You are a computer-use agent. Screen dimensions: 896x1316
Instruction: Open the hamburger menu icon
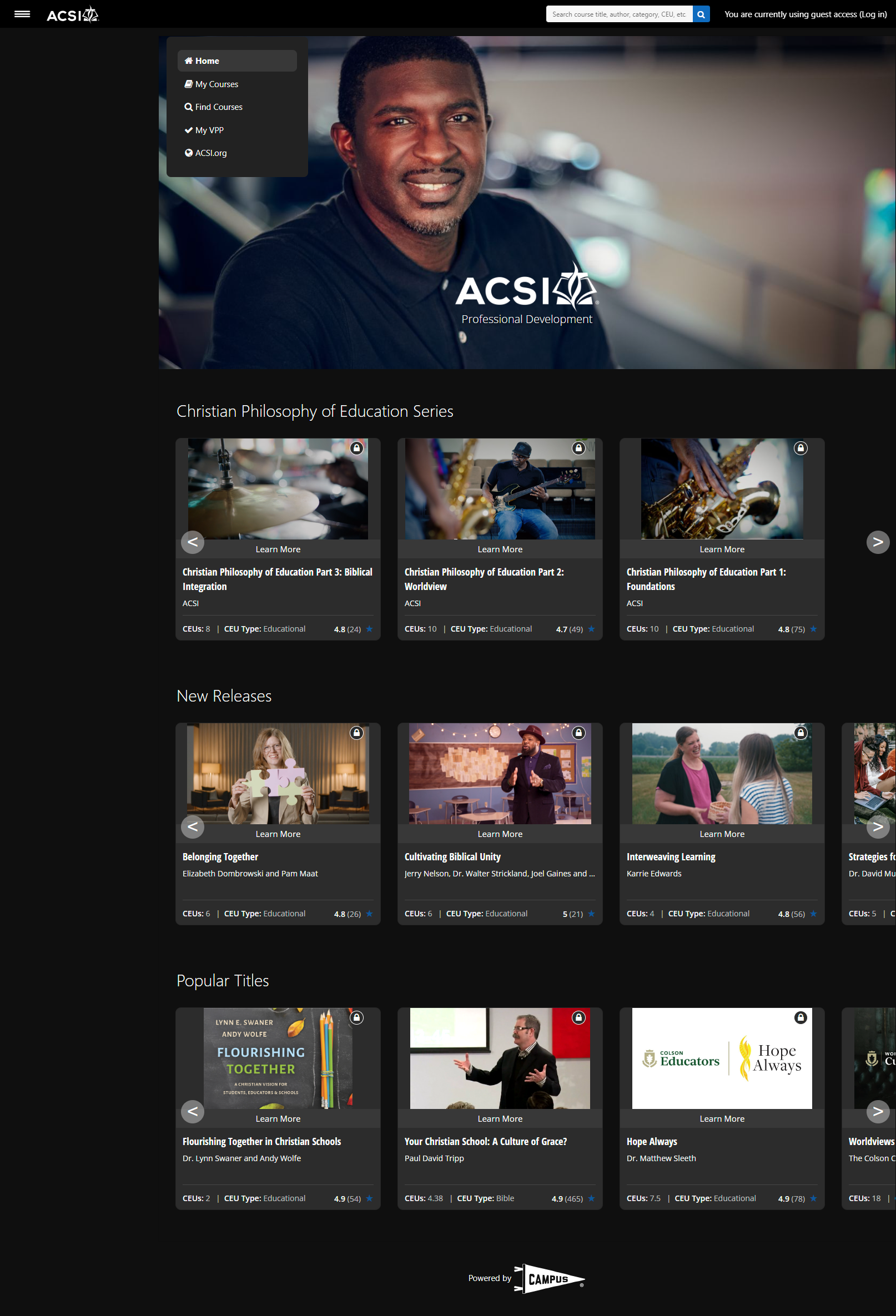pos(22,14)
